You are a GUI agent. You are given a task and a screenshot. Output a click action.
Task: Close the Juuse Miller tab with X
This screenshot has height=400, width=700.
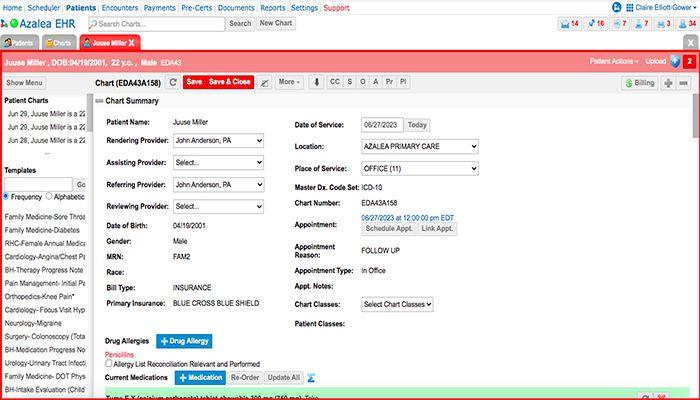point(131,43)
